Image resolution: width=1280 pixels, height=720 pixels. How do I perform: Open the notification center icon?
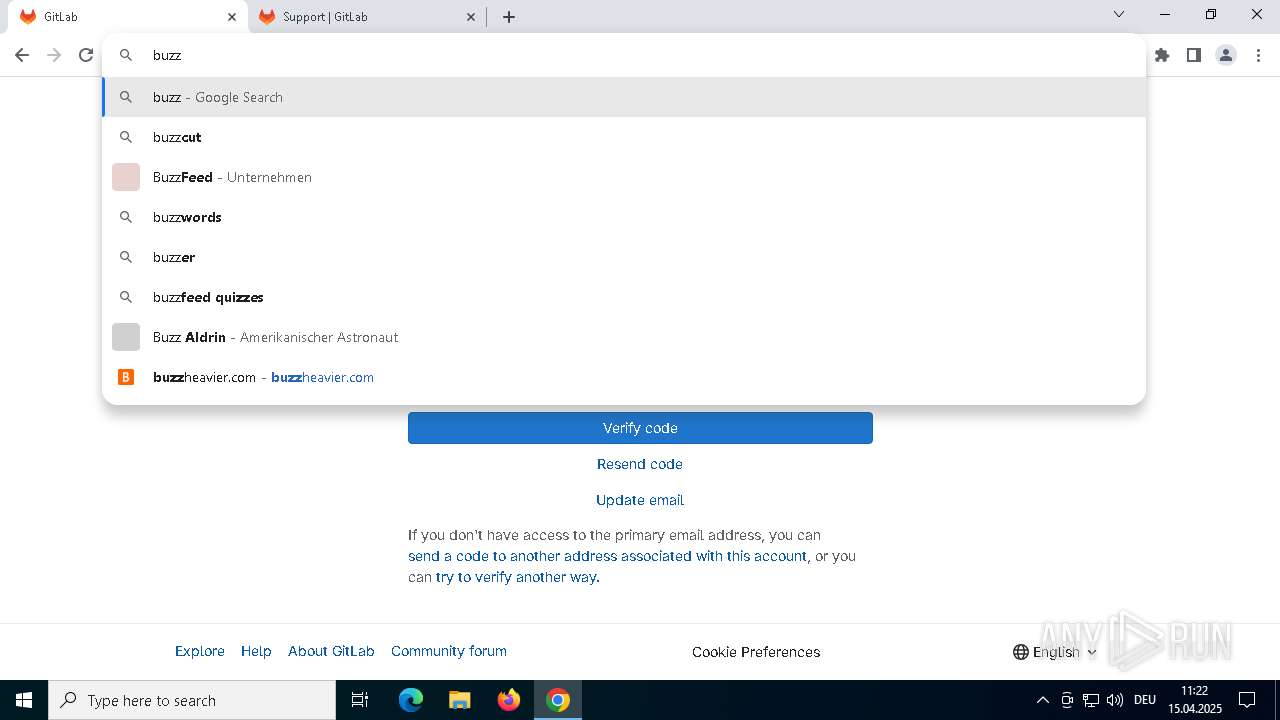1248,700
